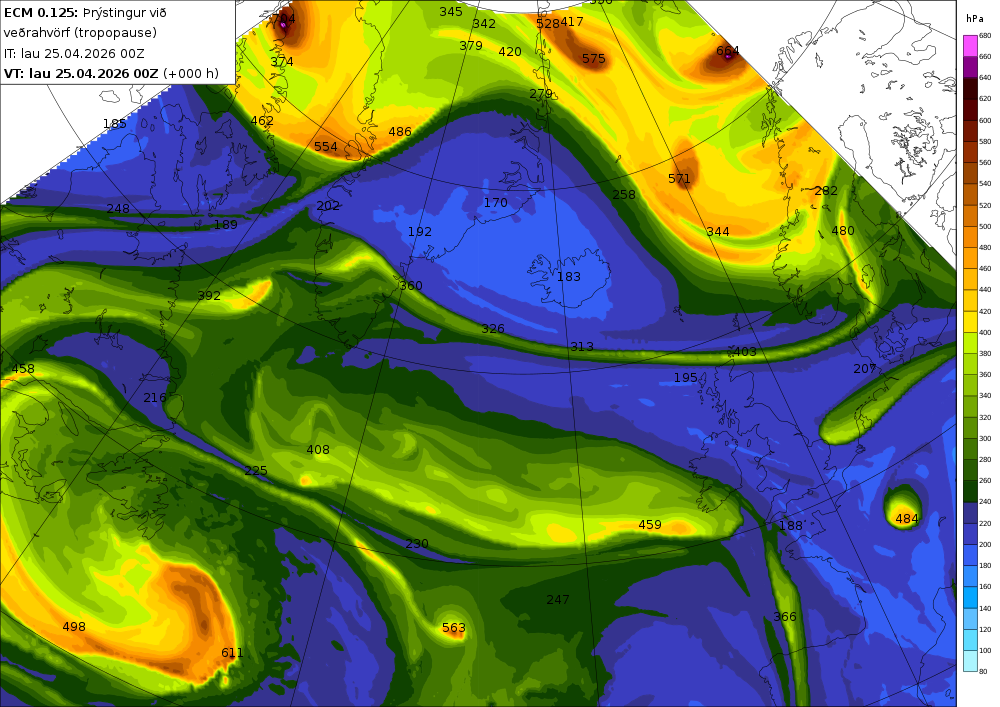Click the 664 maximum value label
Screen dimensions: 1000x707
[728, 50]
